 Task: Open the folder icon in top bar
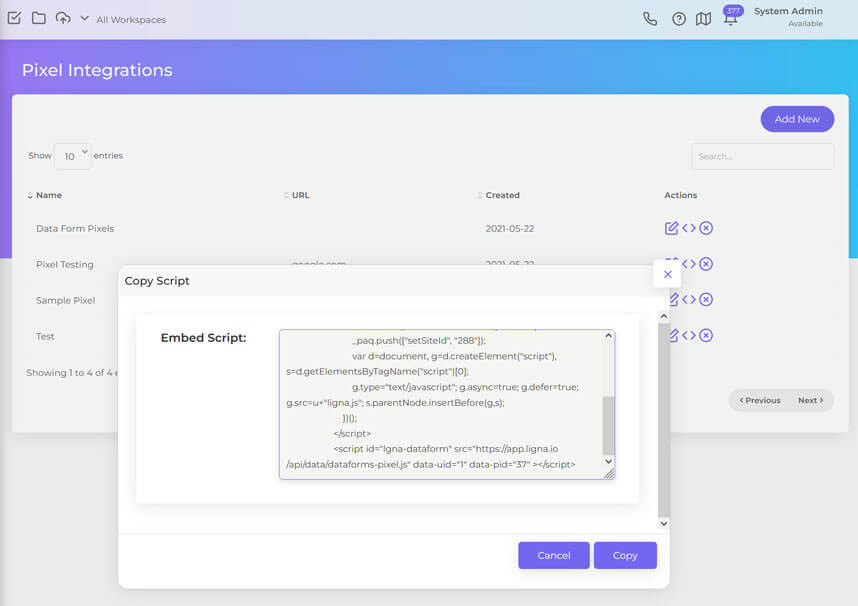click(x=38, y=18)
